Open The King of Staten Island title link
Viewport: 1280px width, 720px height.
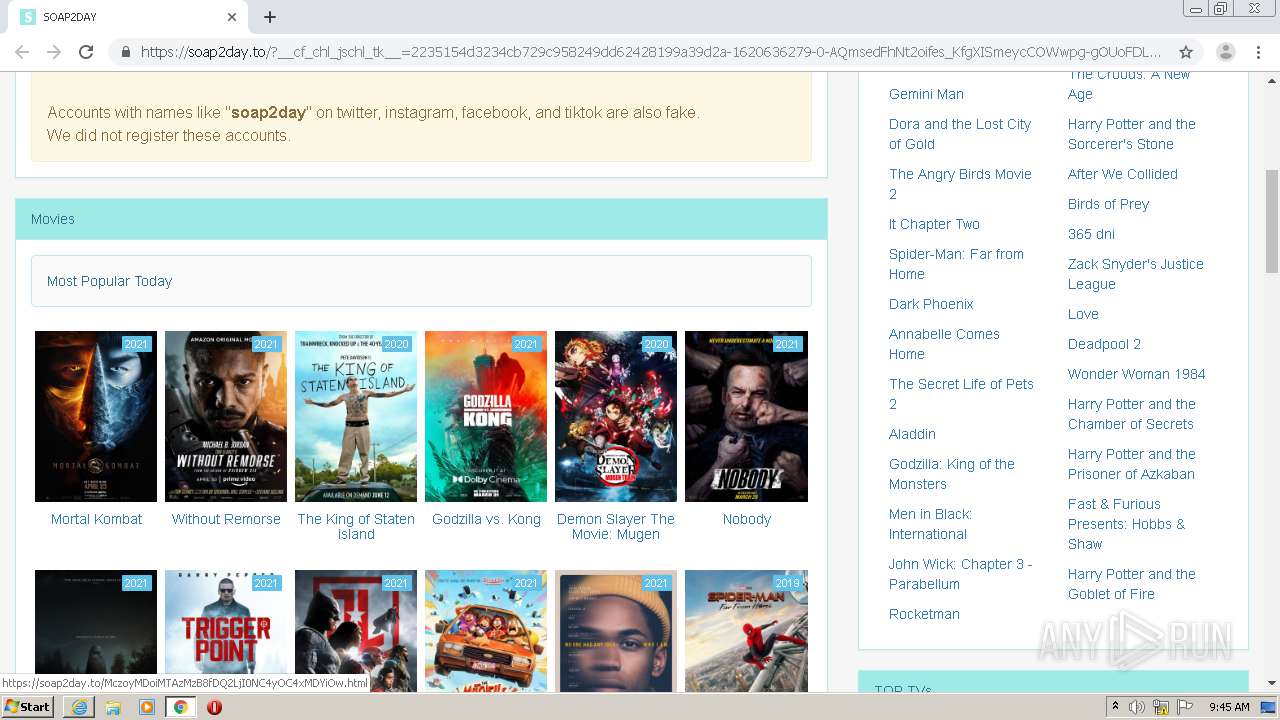pos(356,526)
